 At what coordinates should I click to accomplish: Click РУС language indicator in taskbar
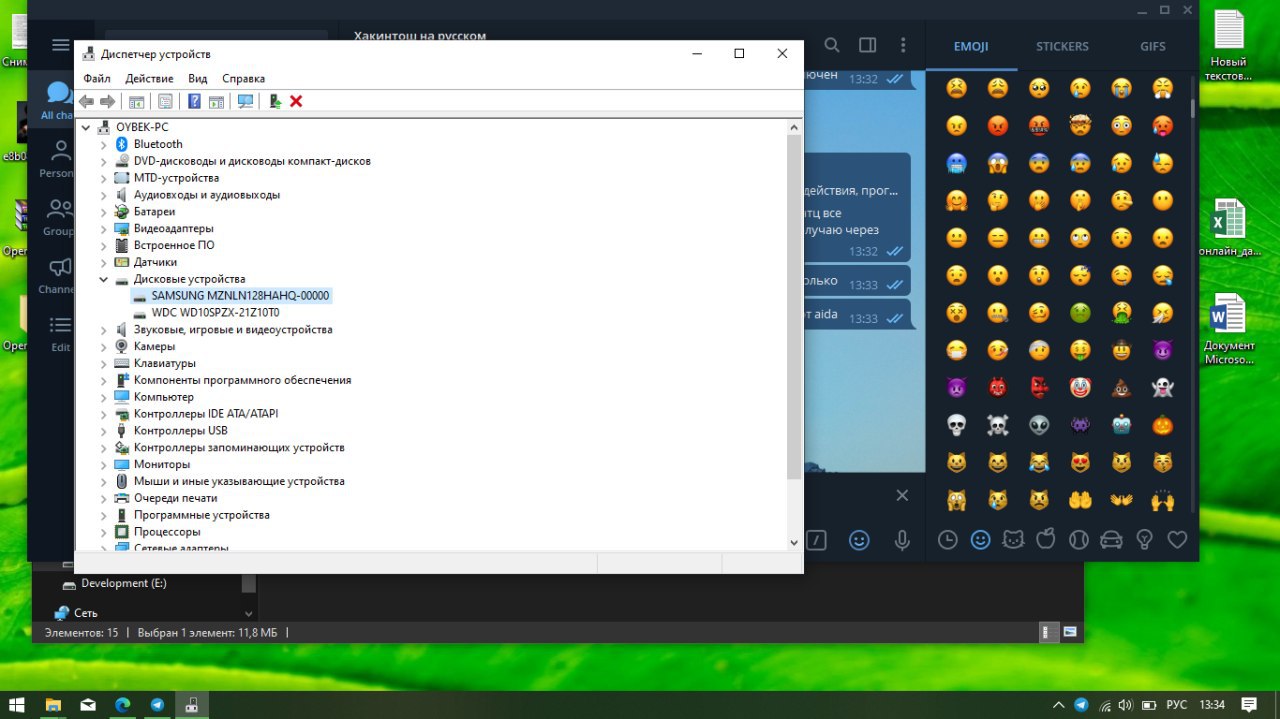click(x=1177, y=705)
